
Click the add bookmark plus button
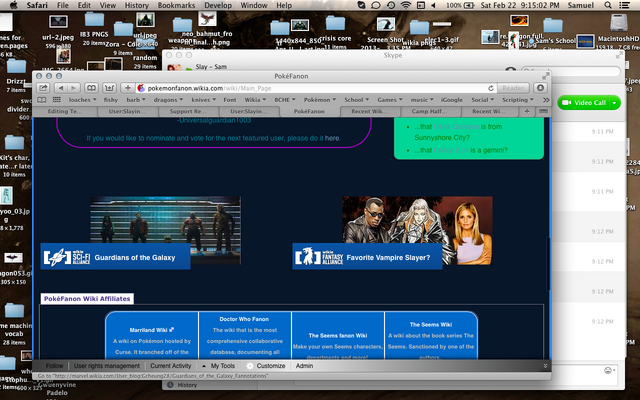pyautogui.click(x=128, y=88)
